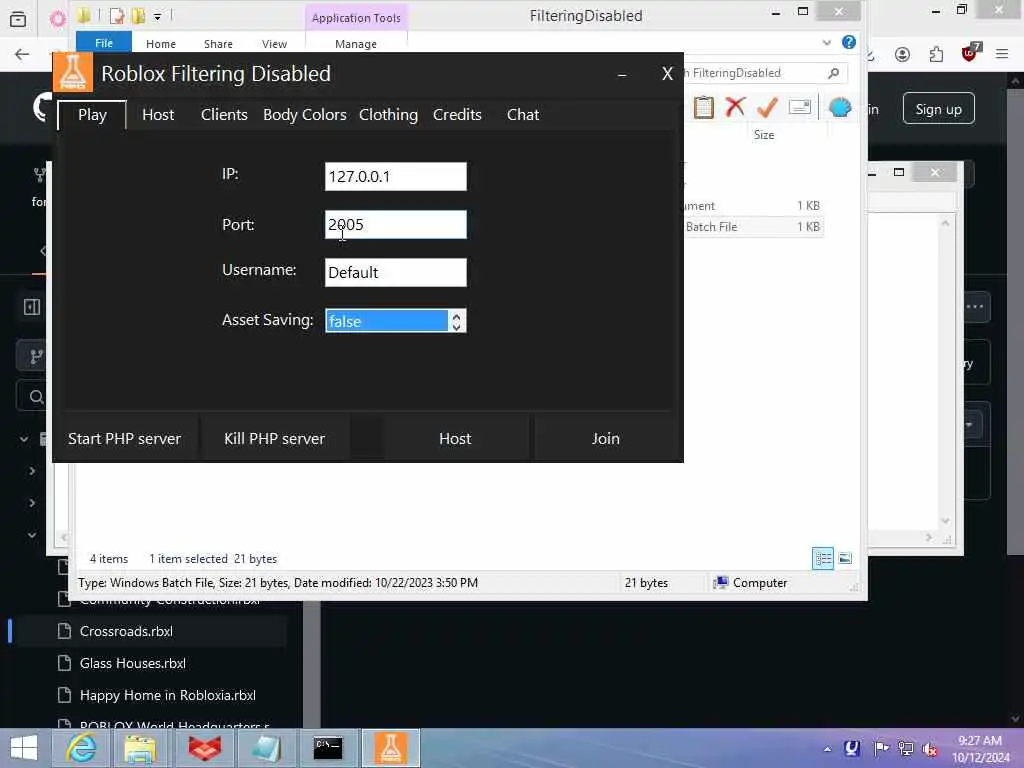The image size is (1024, 768).
Task: Open the browser hamburger menu
Action: pyautogui.click(x=1002, y=55)
